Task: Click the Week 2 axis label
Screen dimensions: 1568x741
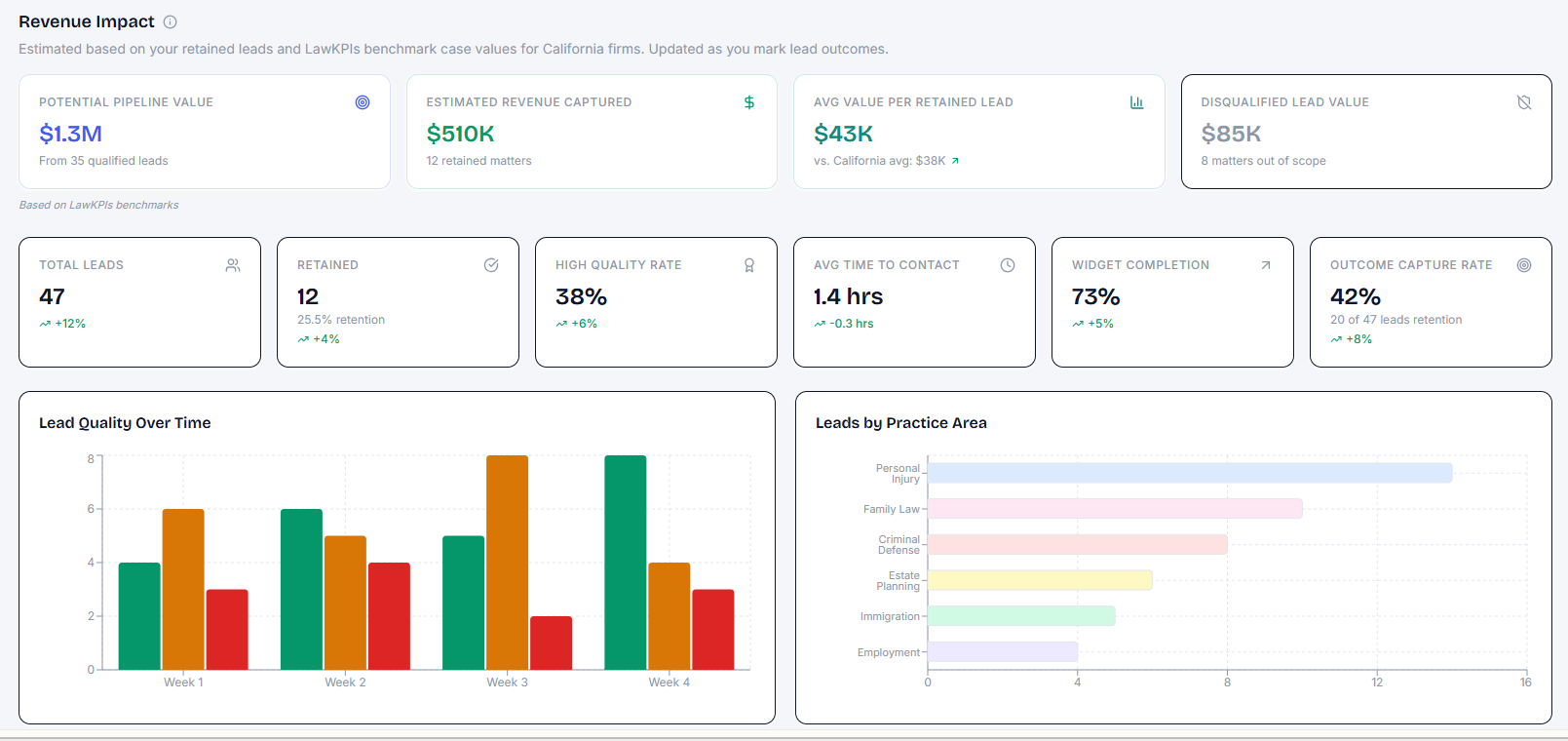Action: 345,682
